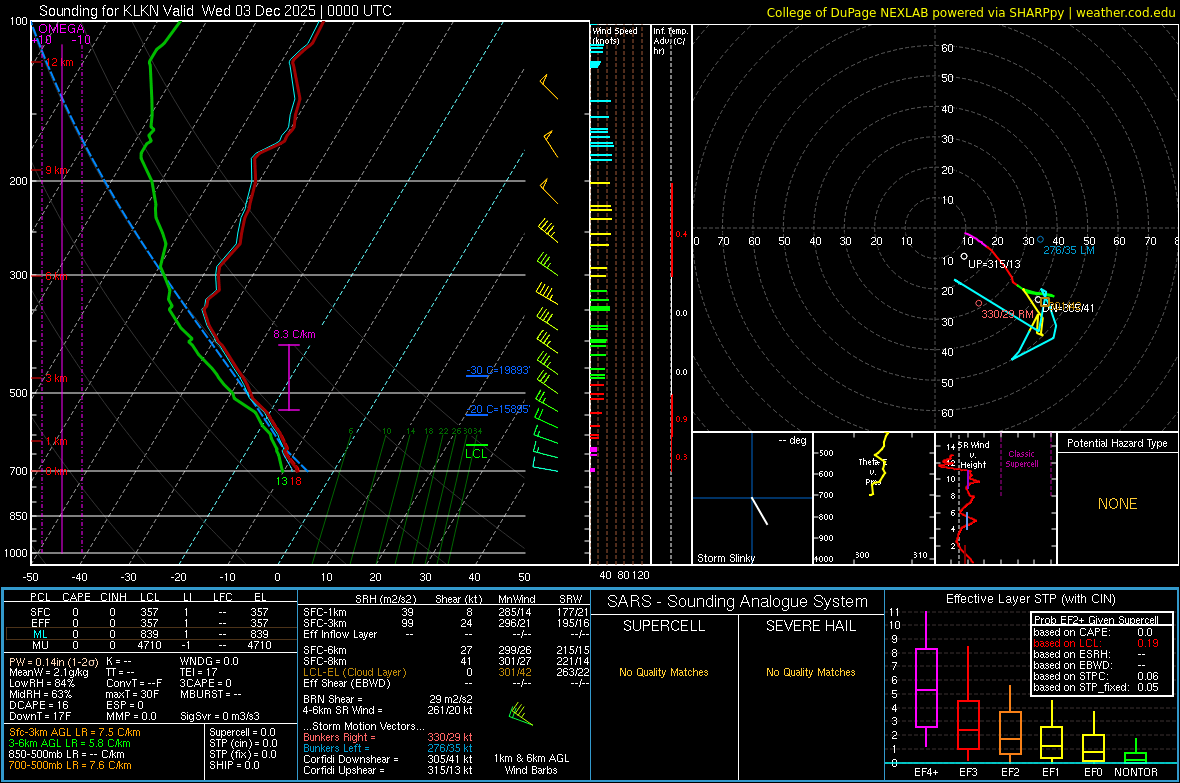Click the UP=315/13 hodograph label

coord(994,264)
